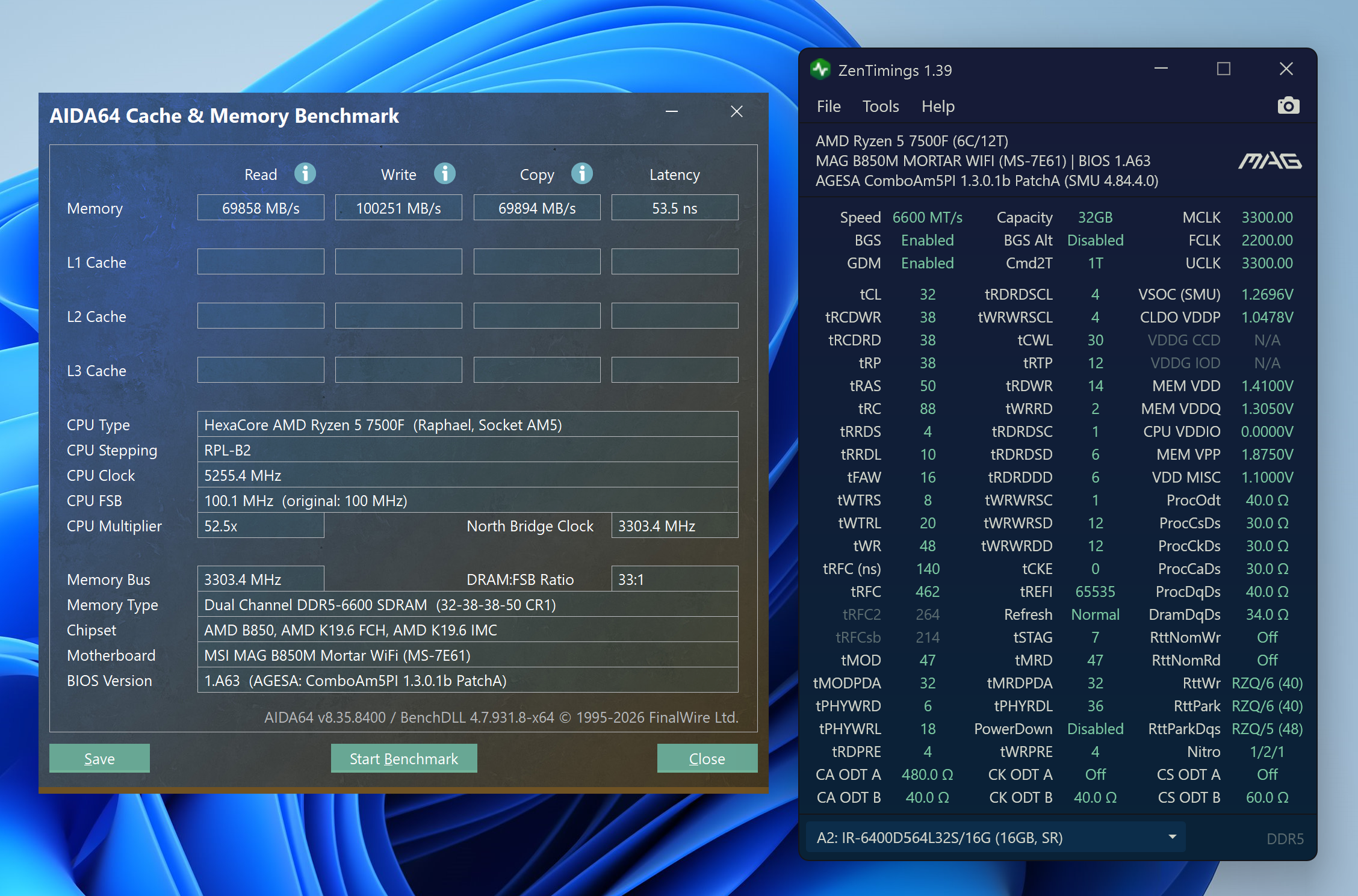This screenshot has width=1358, height=896.
Task: Click the AMD Ryzen 5 7500F processor line
Action: click(911, 141)
